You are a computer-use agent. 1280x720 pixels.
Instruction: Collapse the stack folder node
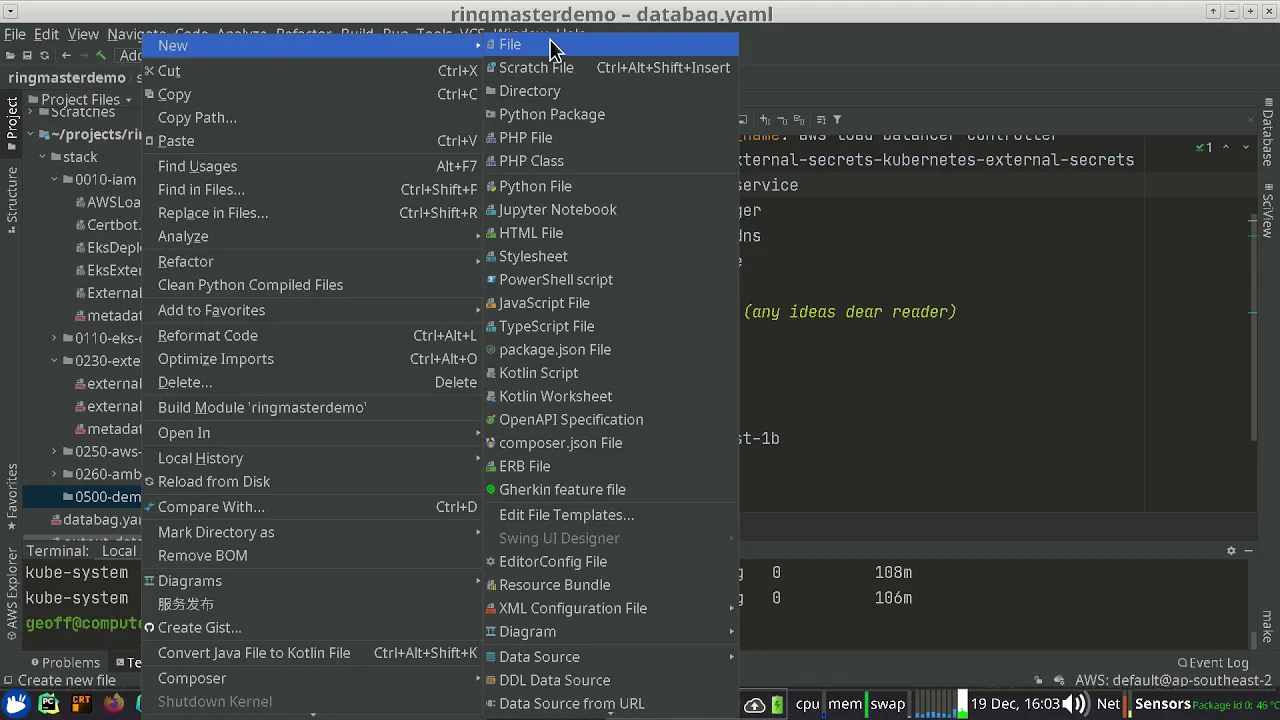point(43,157)
